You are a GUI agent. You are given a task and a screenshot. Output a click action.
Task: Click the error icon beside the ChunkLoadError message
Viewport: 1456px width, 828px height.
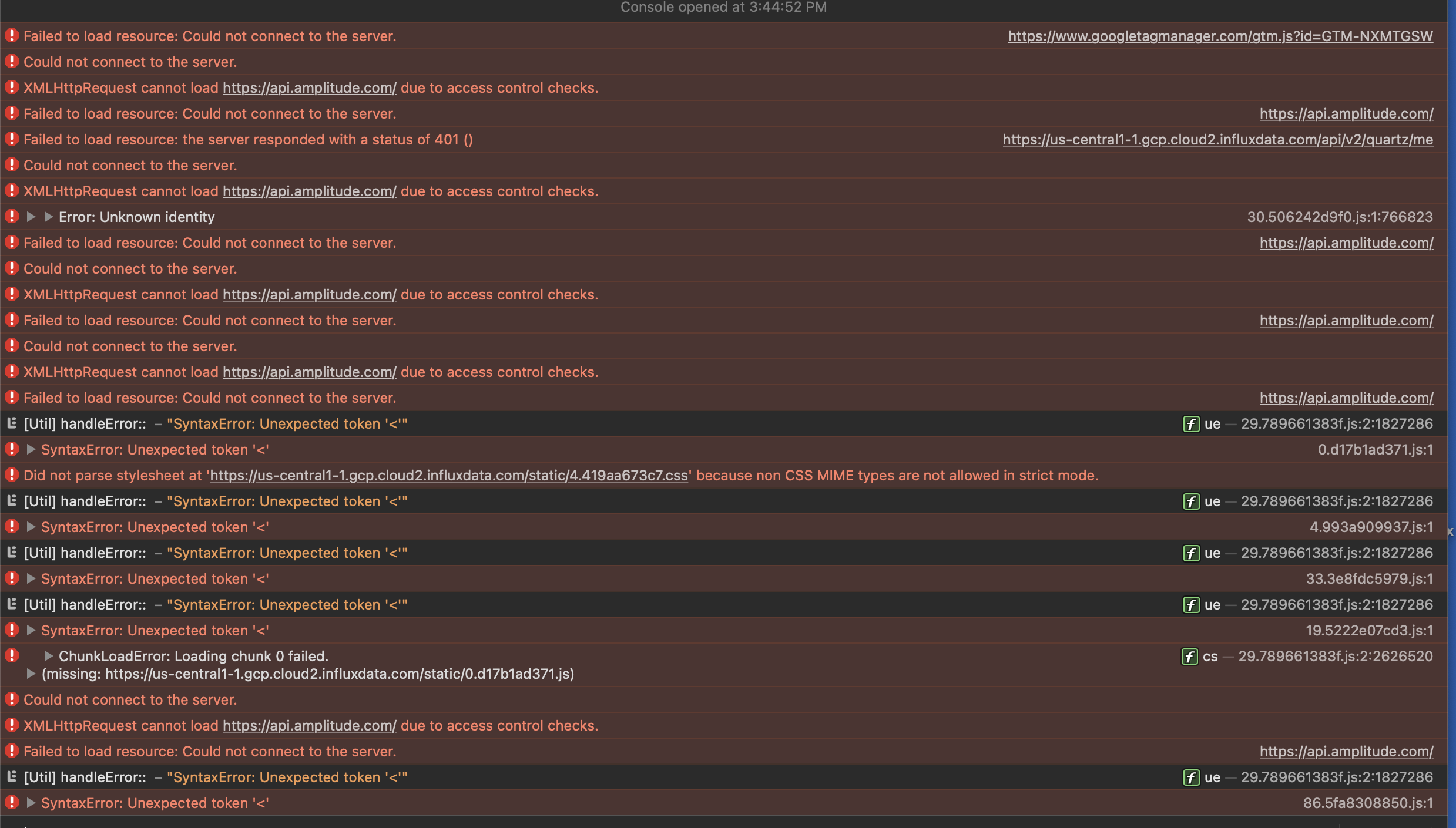[12, 656]
